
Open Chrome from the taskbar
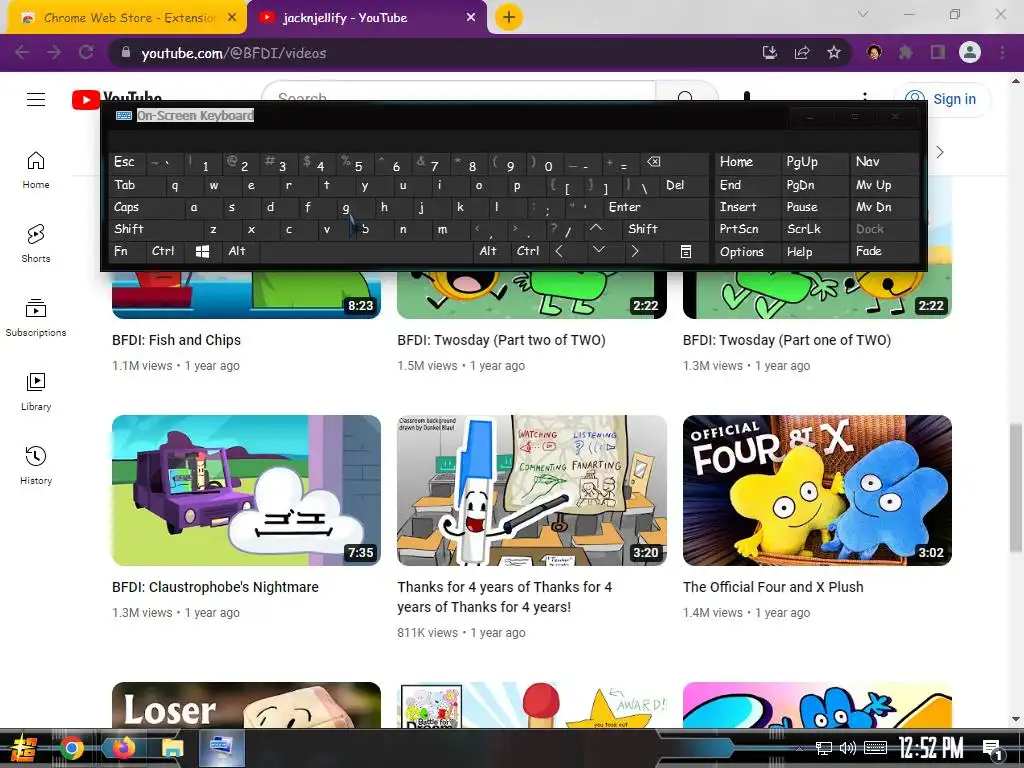pyautogui.click(x=72, y=747)
